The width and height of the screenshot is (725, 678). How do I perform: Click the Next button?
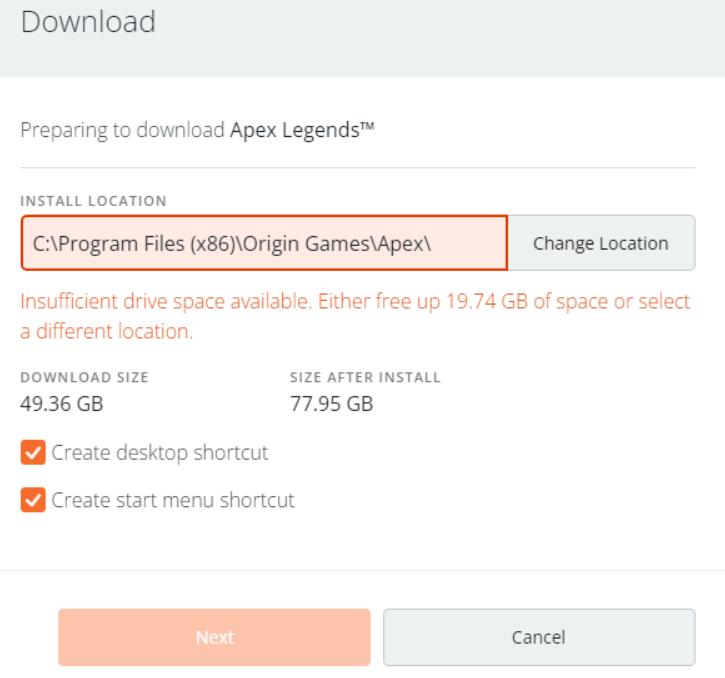[x=214, y=637]
